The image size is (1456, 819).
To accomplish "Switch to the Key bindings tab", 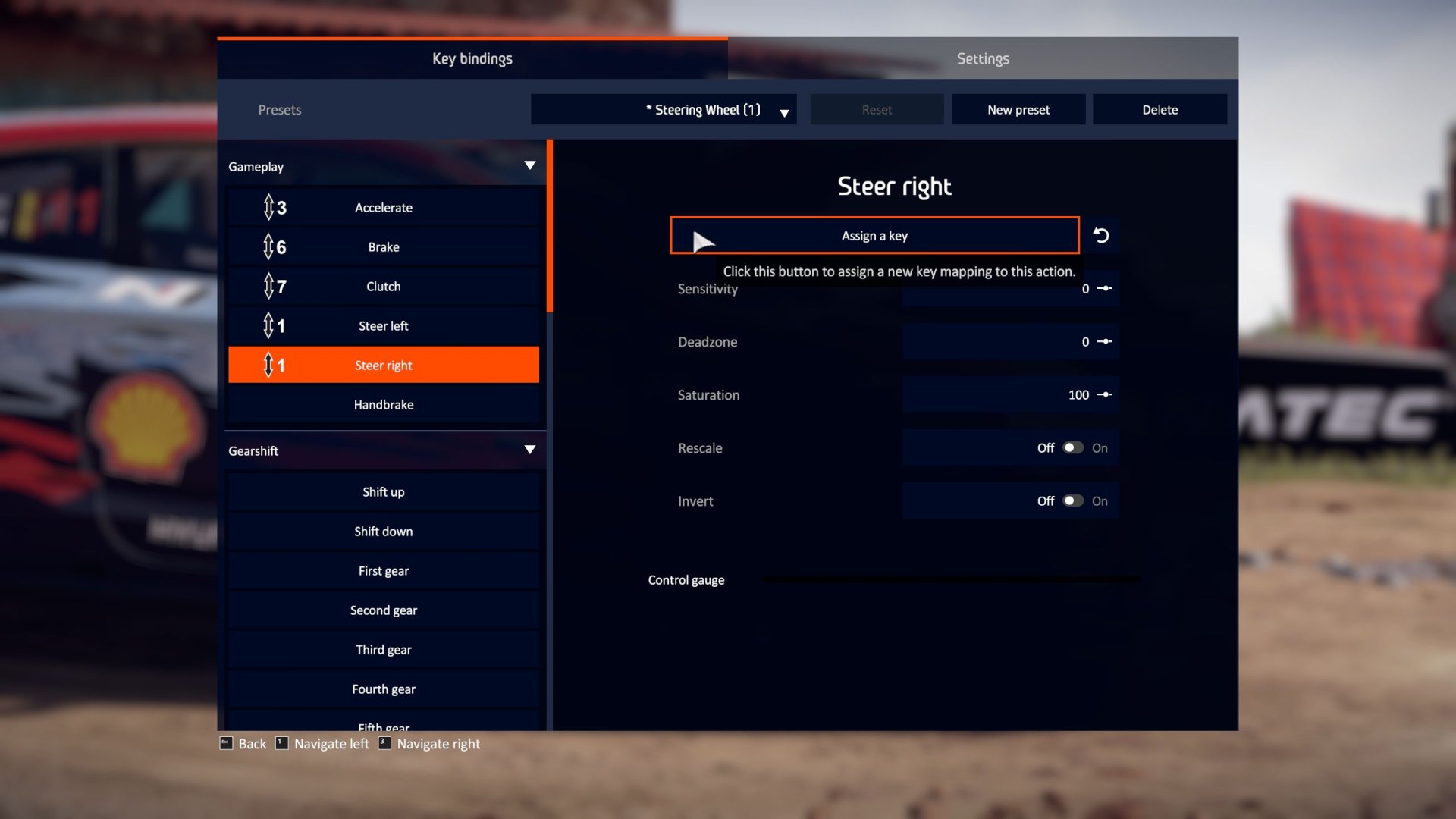I will coord(472,57).
